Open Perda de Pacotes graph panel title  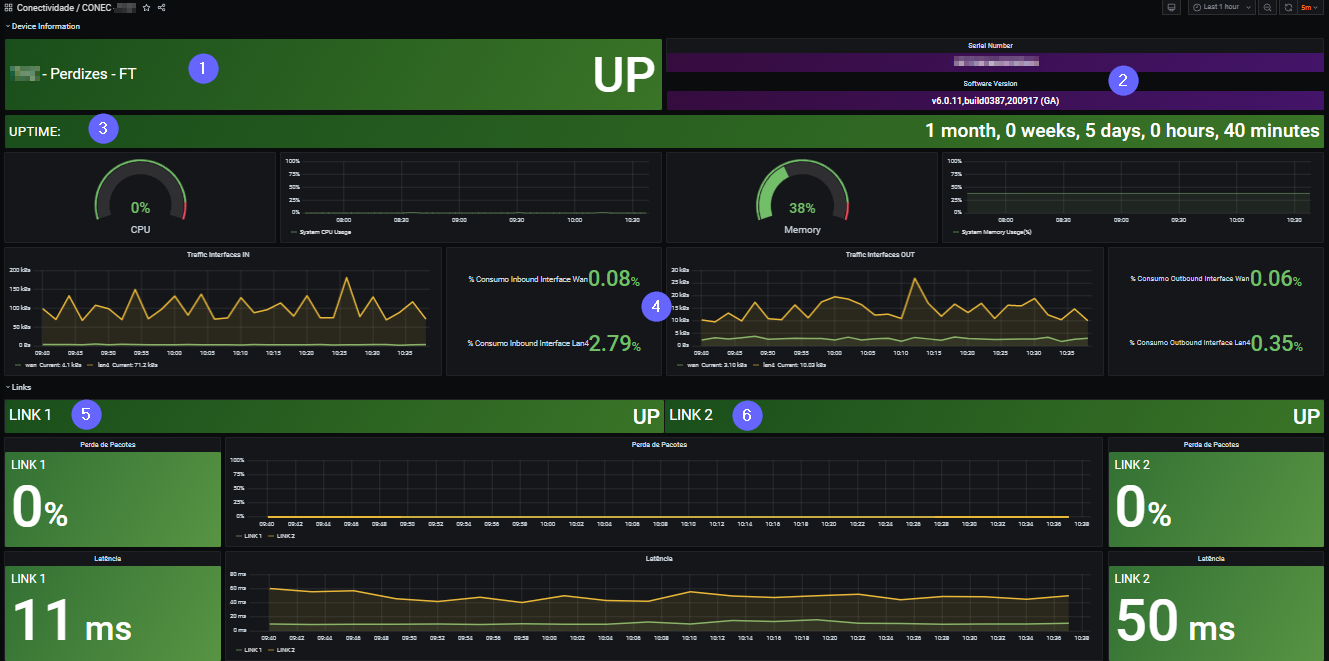659,443
